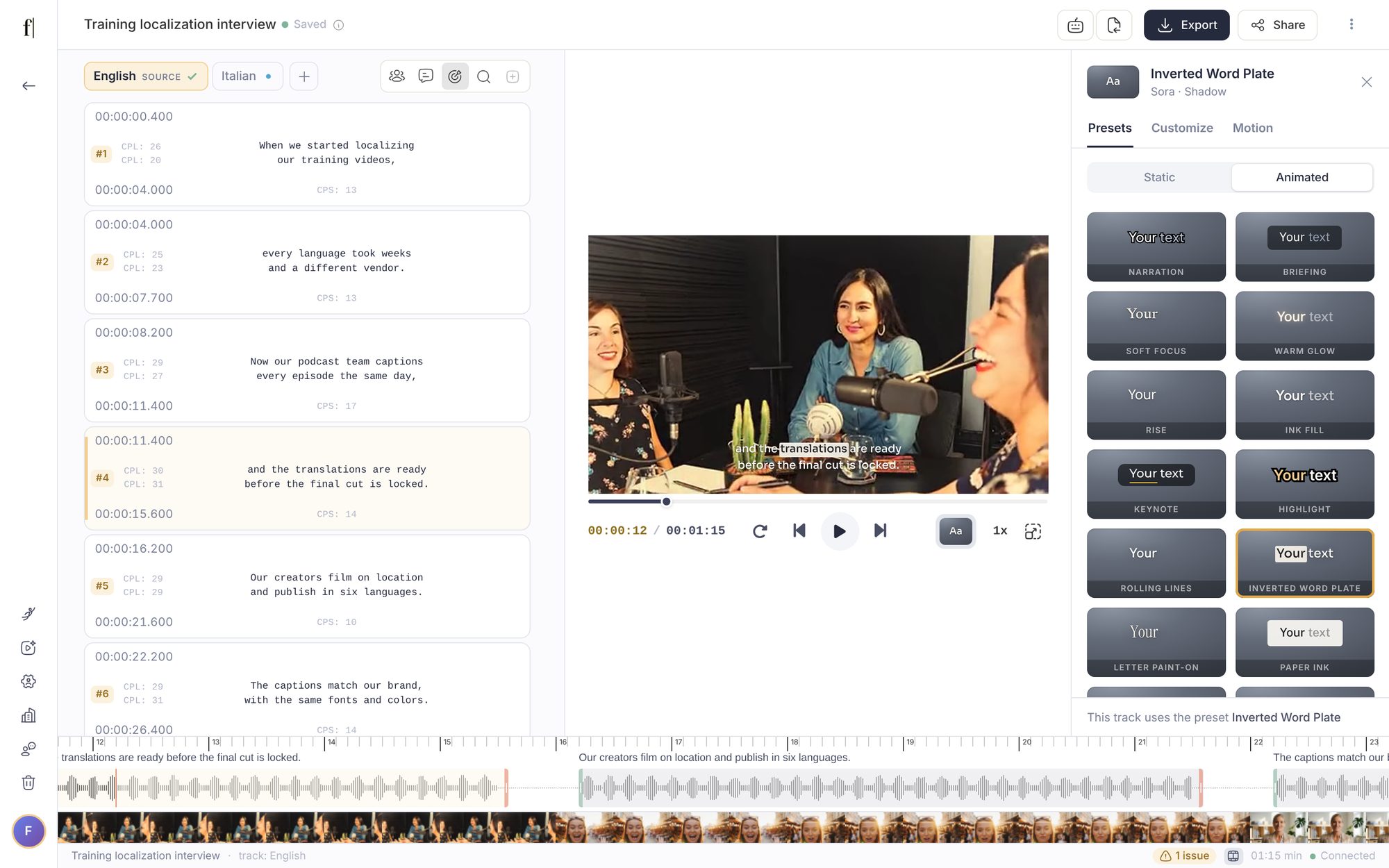This screenshot has height=868, width=1389.
Task: Open the user avatar F
Action: point(28,831)
